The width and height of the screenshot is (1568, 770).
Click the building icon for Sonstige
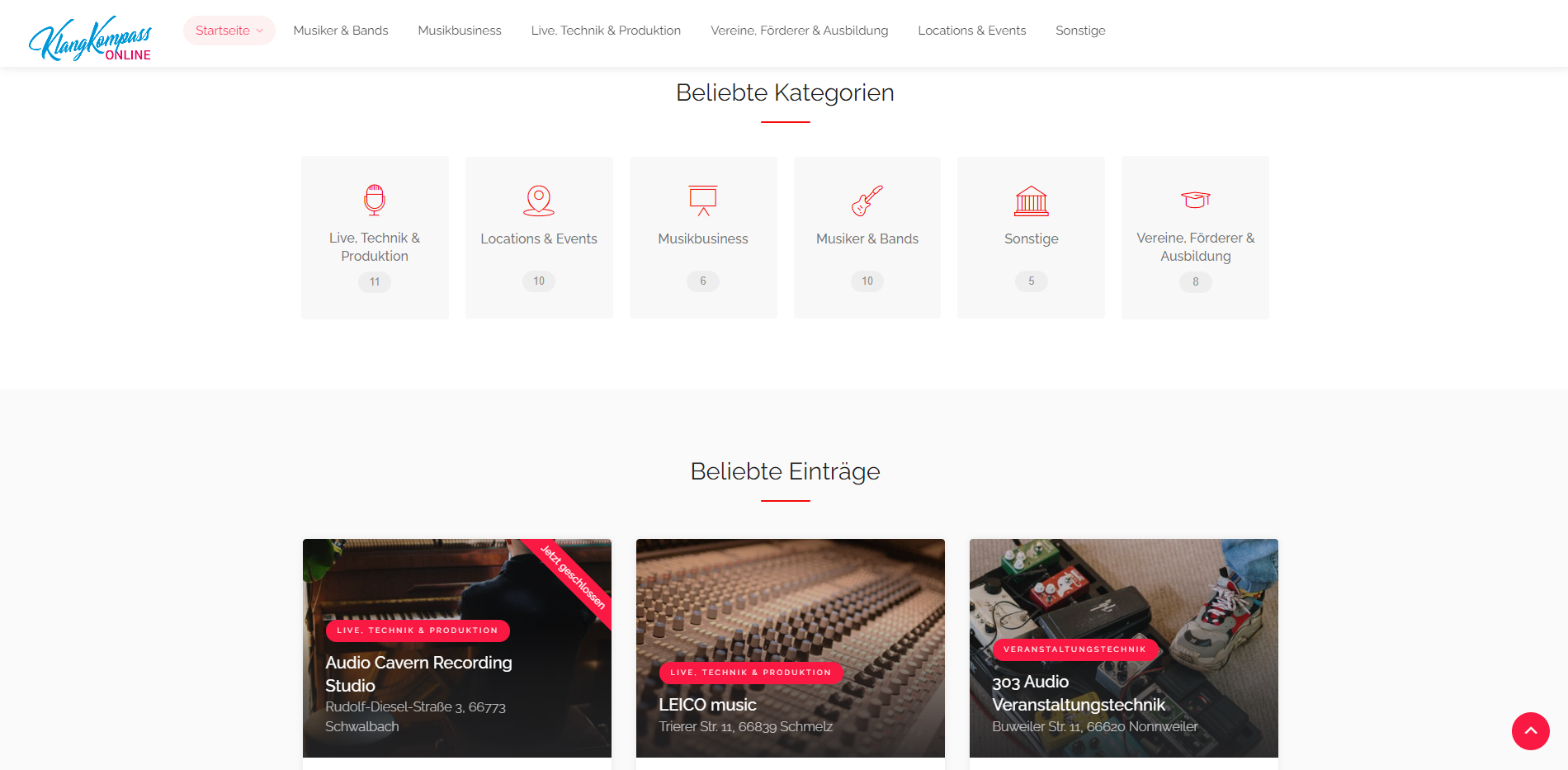pos(1032,201)
